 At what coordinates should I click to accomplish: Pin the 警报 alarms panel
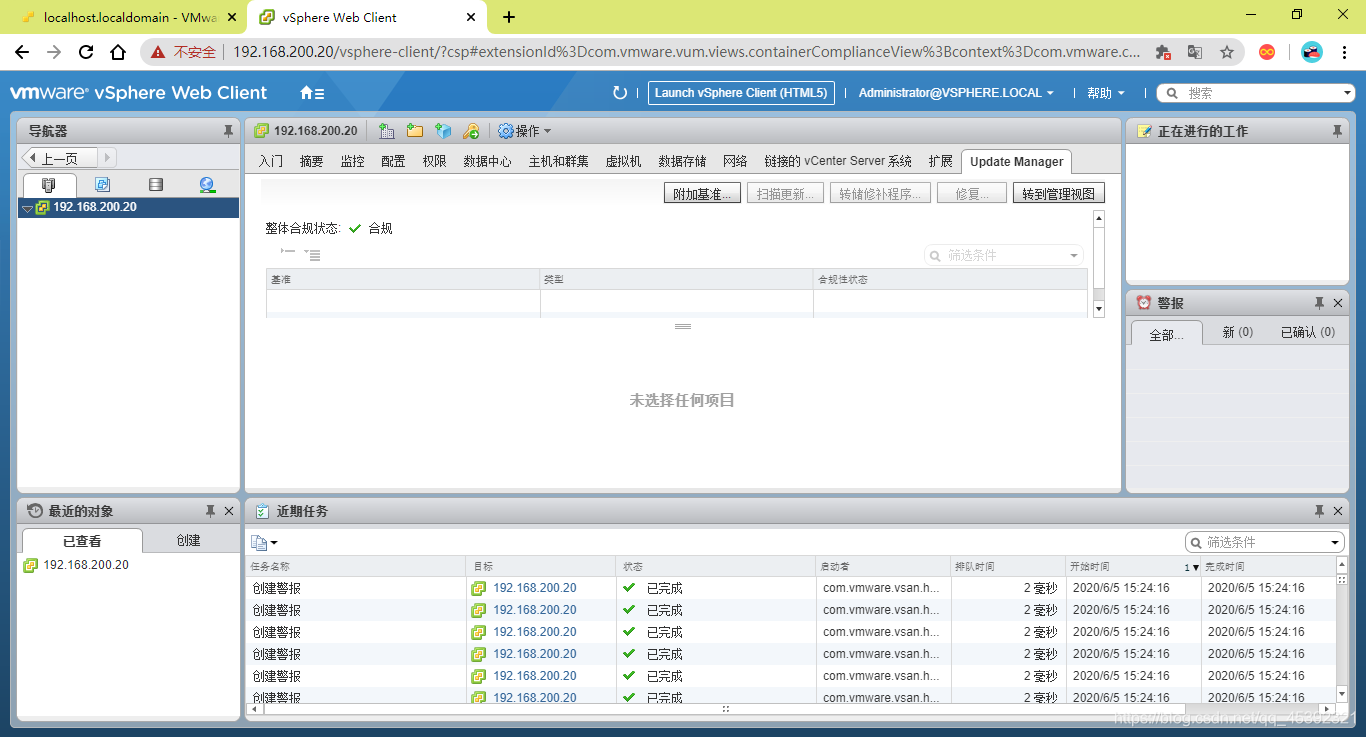coord(1319,303)
